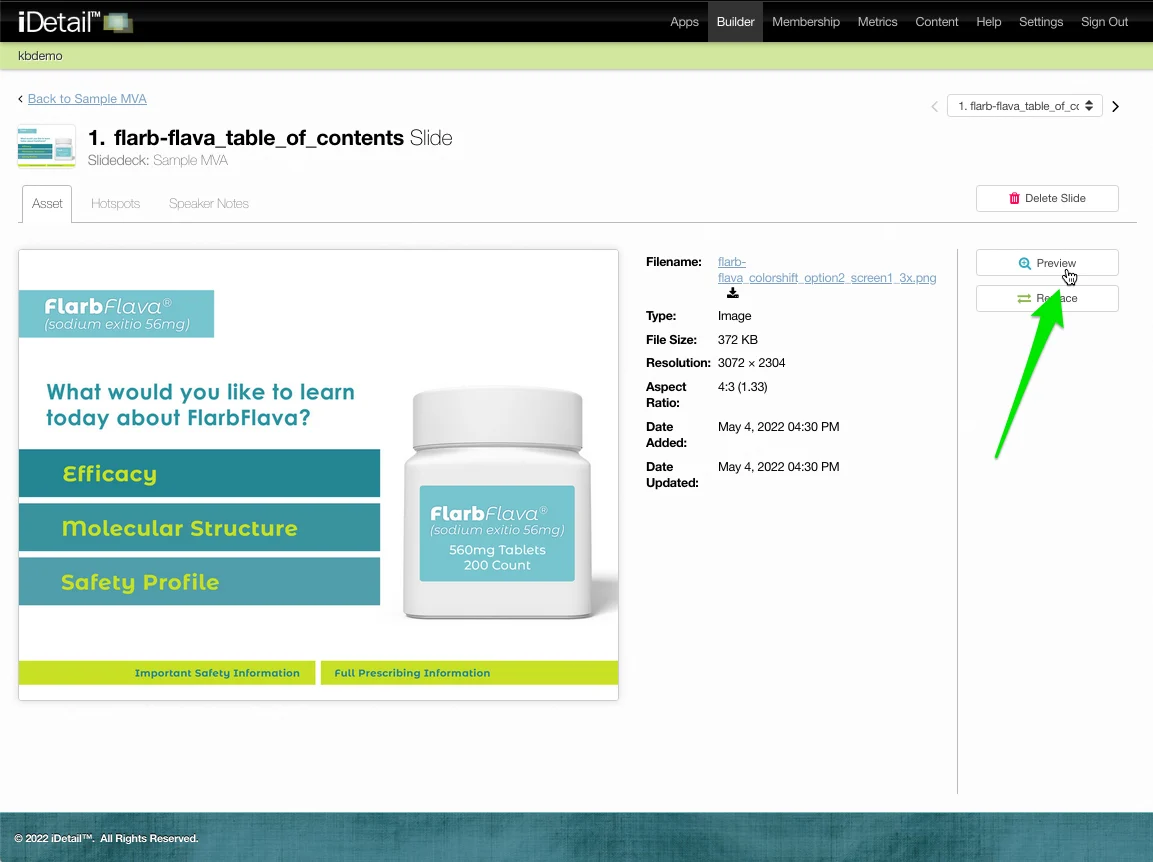This screenshot has width=1153, height=862.
Task: Open the Content menu
Action: coord(936,22)
